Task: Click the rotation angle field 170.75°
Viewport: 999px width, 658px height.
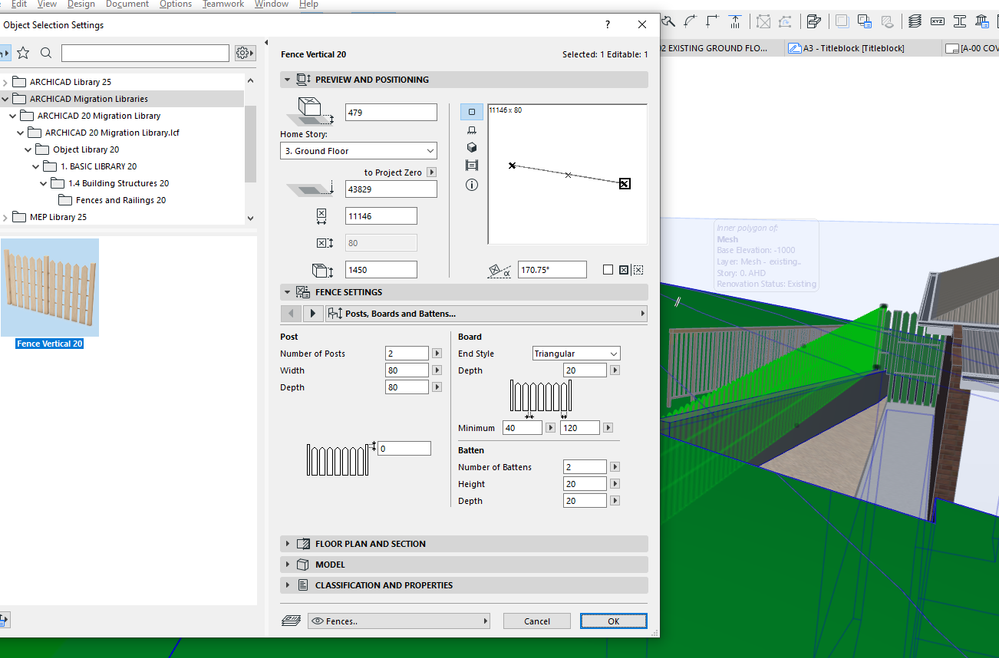Action: (x=552, y=270)
